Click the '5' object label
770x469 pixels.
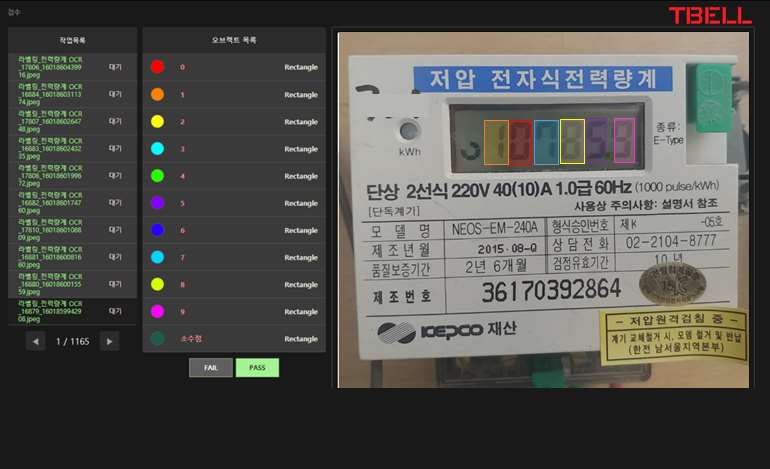pos(182,203)
